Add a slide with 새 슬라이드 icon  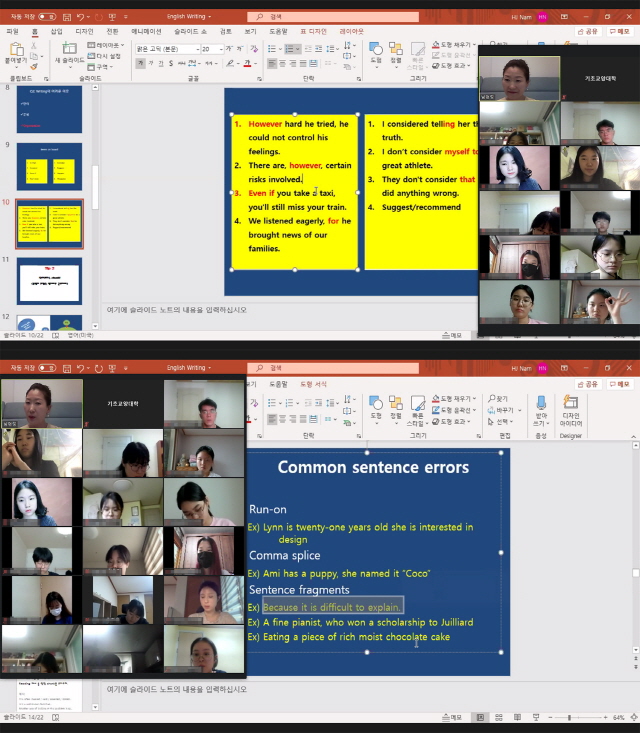[x=69, y=52]
